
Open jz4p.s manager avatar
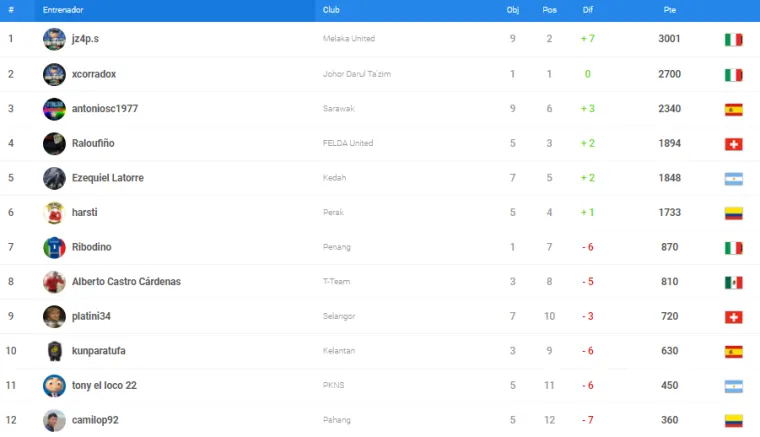54,39
